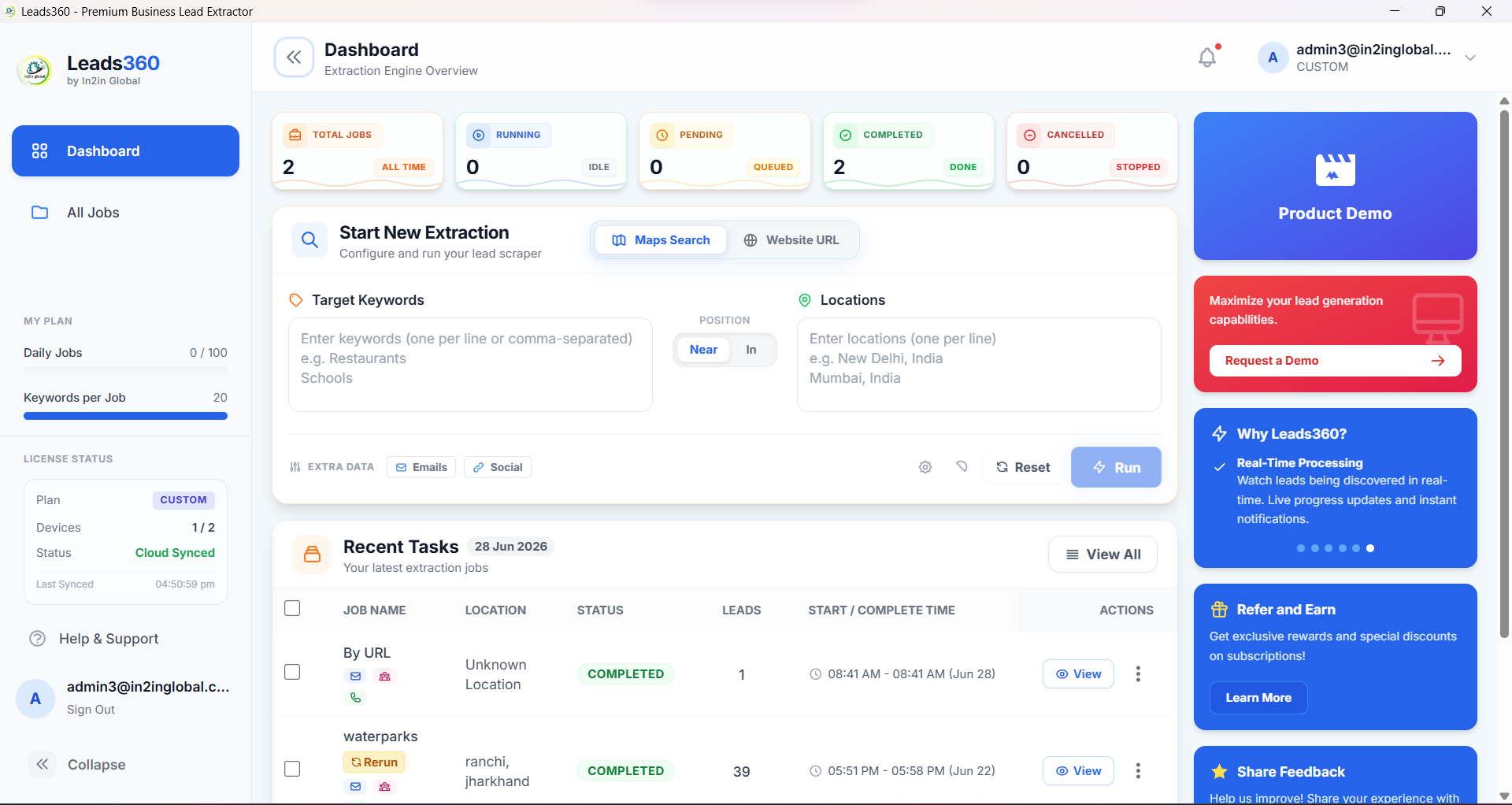Open the notifications bell
This screenshot has height=805, width=1512.
click(x=1207, y=57)
